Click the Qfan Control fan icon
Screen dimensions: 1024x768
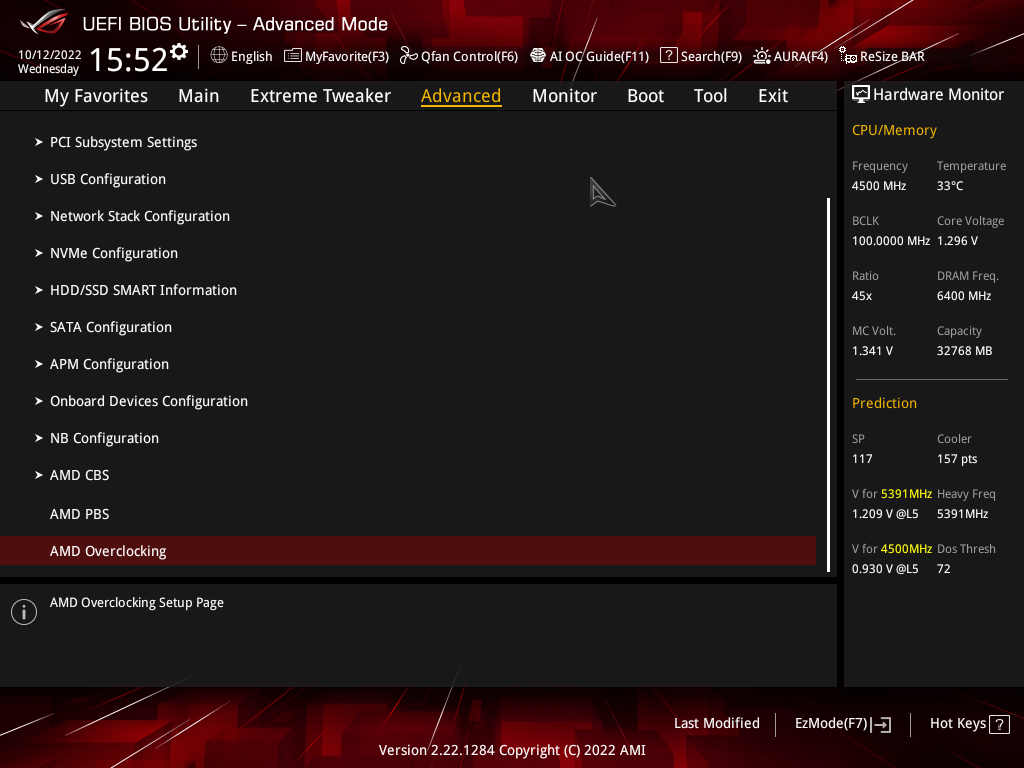pyautogui.click(x=409, y=56)
